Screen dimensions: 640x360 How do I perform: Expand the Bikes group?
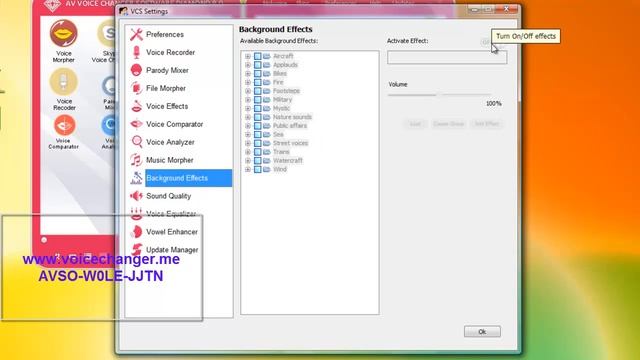[x=248, y=73]
